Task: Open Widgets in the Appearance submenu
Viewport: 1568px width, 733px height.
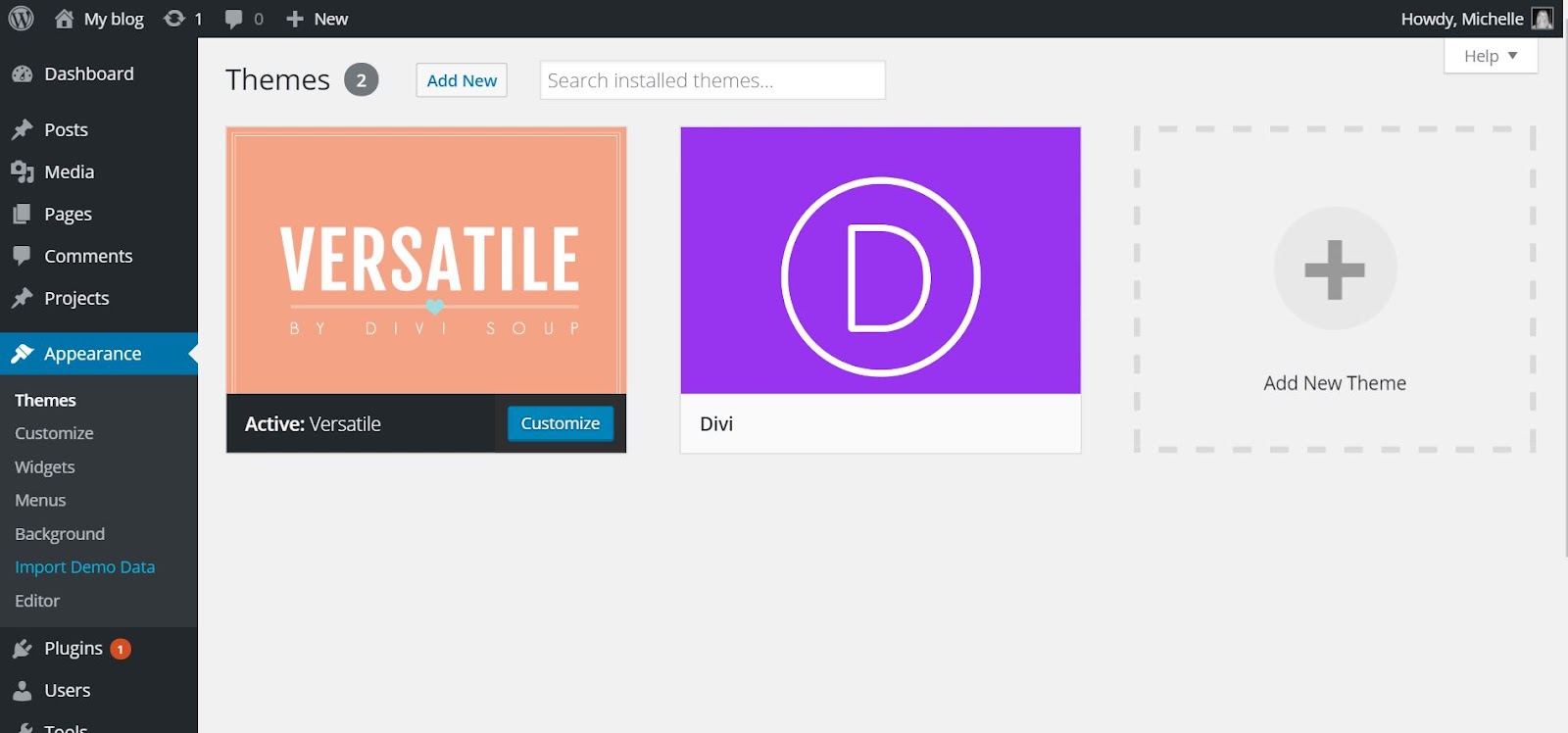Action: tap(45, 466)
